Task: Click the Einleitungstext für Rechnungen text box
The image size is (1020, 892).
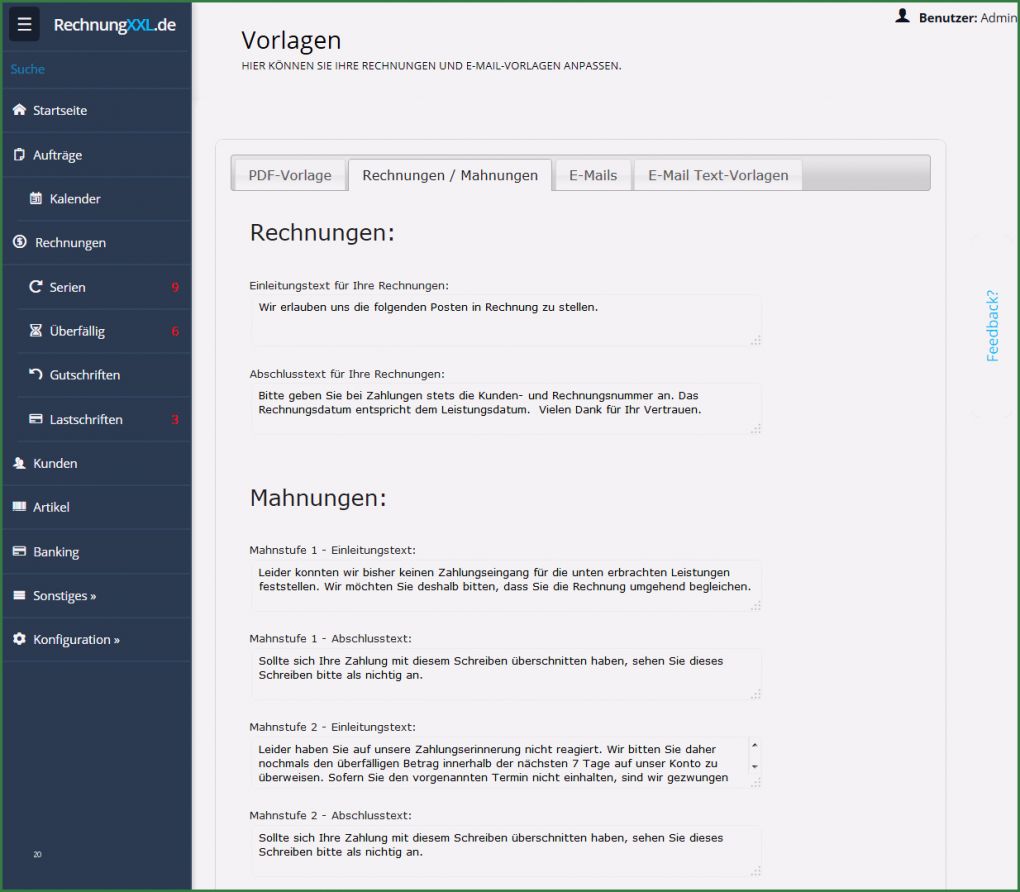Action: point(505,320)
